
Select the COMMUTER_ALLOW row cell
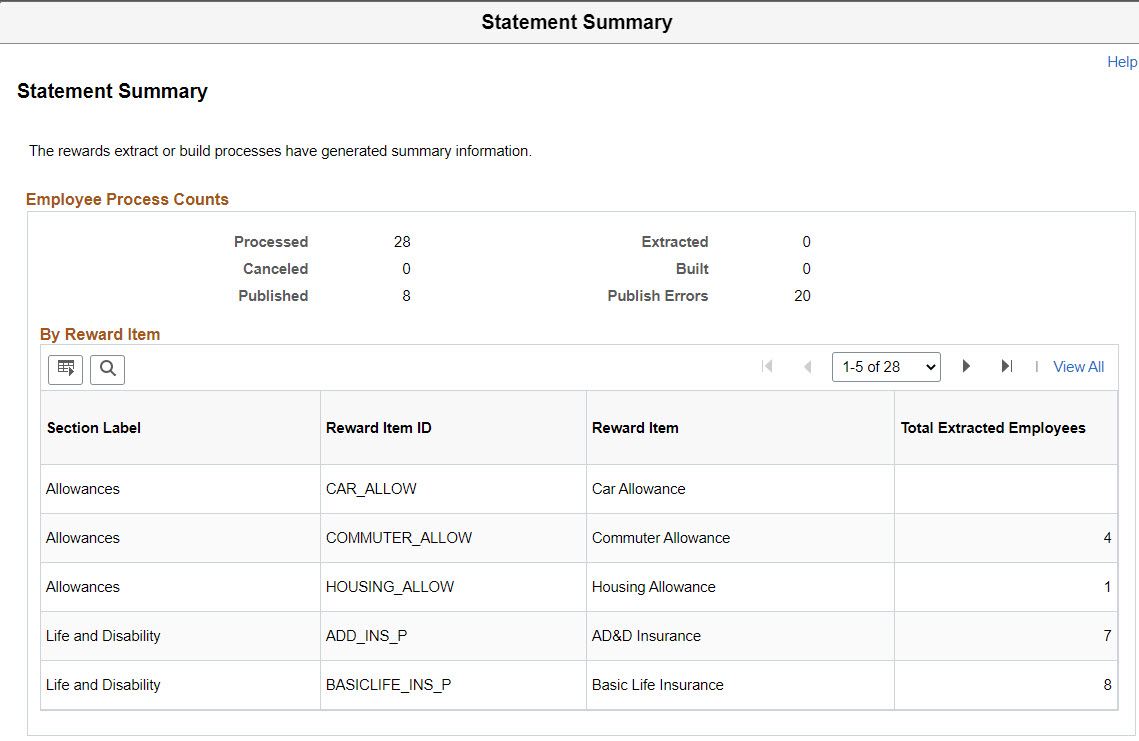399,538
